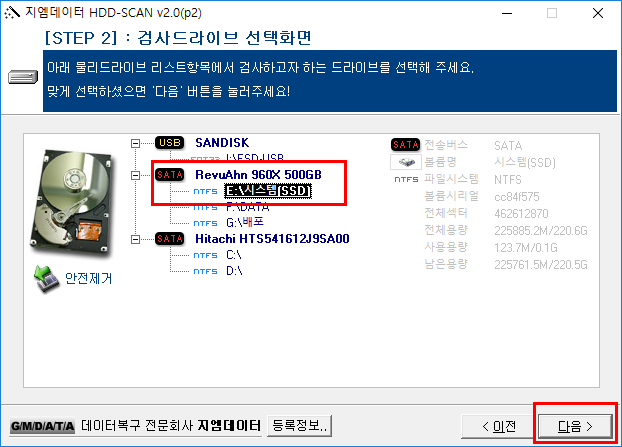Click the free capacity value 225761.5M/220.5G

(541, 265)
